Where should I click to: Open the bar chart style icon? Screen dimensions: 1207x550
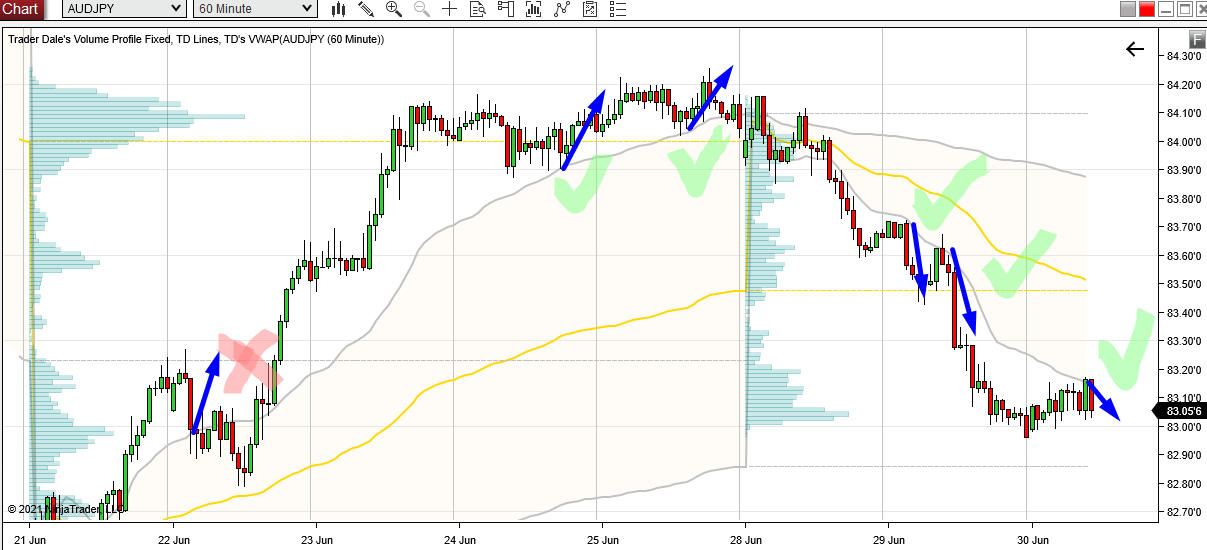pos(339,9)
